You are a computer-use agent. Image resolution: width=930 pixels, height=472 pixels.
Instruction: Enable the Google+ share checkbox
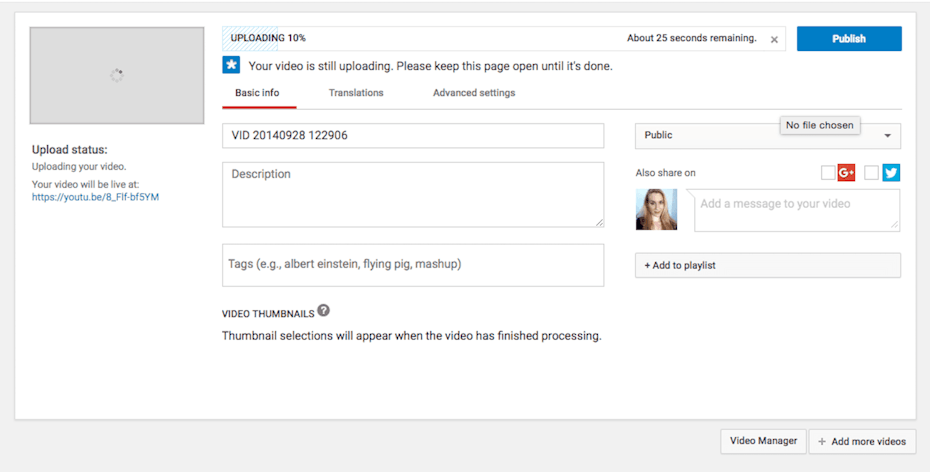click(828, 173)
